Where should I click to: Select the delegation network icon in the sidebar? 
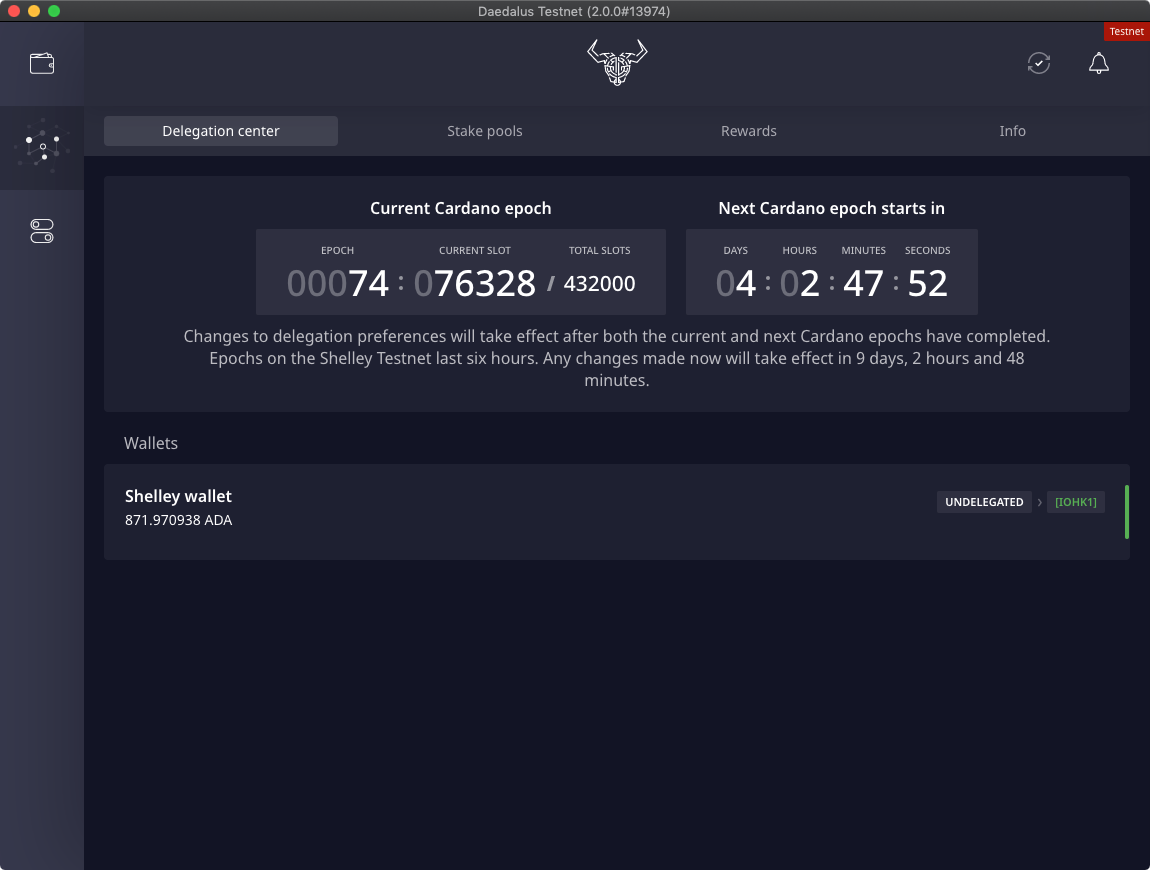pyautogui.click(x=42, y=148)
